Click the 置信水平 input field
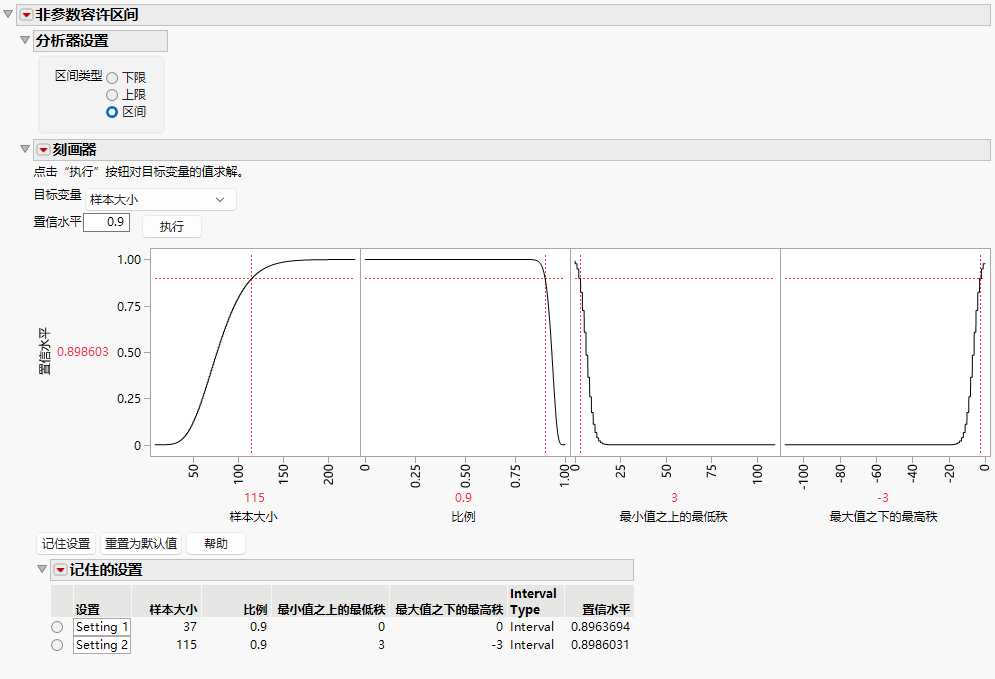 107,222
